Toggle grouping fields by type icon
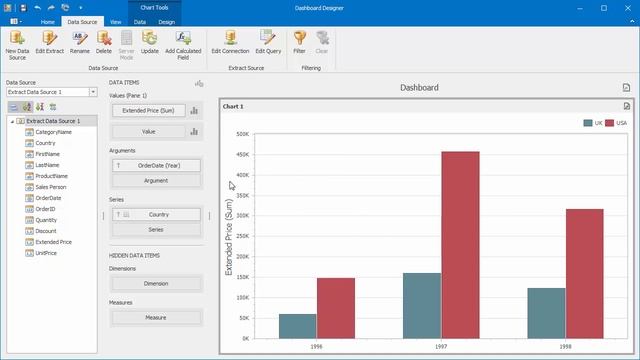This screenshot has height=360, width=640. (14, 107)
